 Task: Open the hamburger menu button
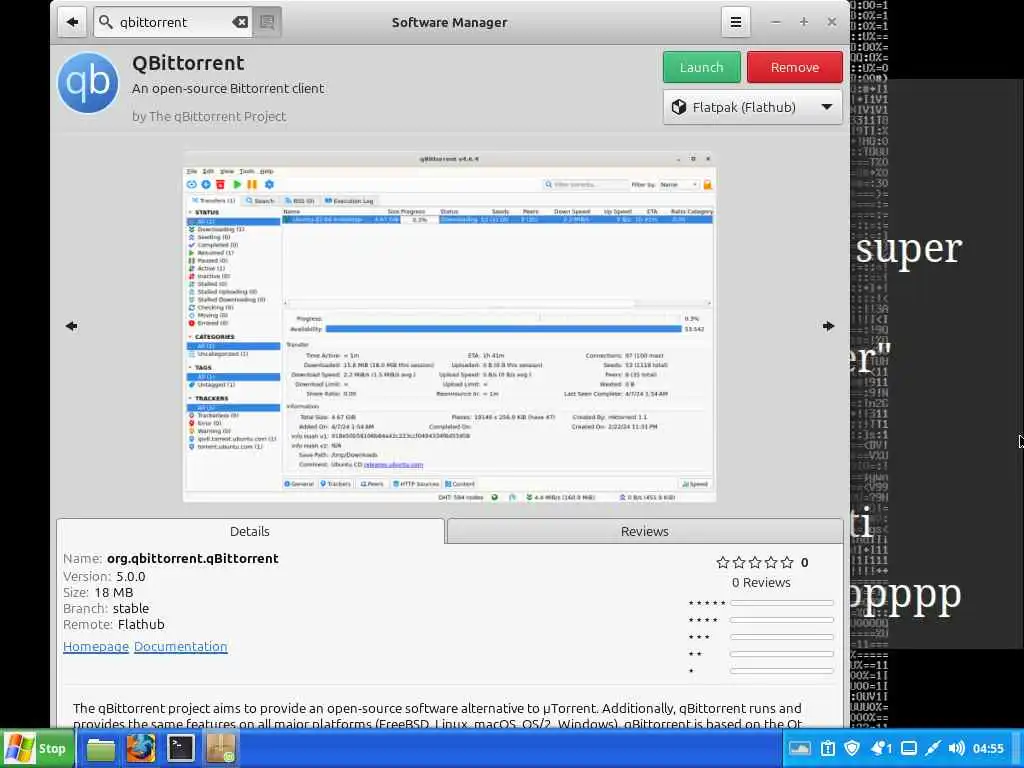pos(735,22)
